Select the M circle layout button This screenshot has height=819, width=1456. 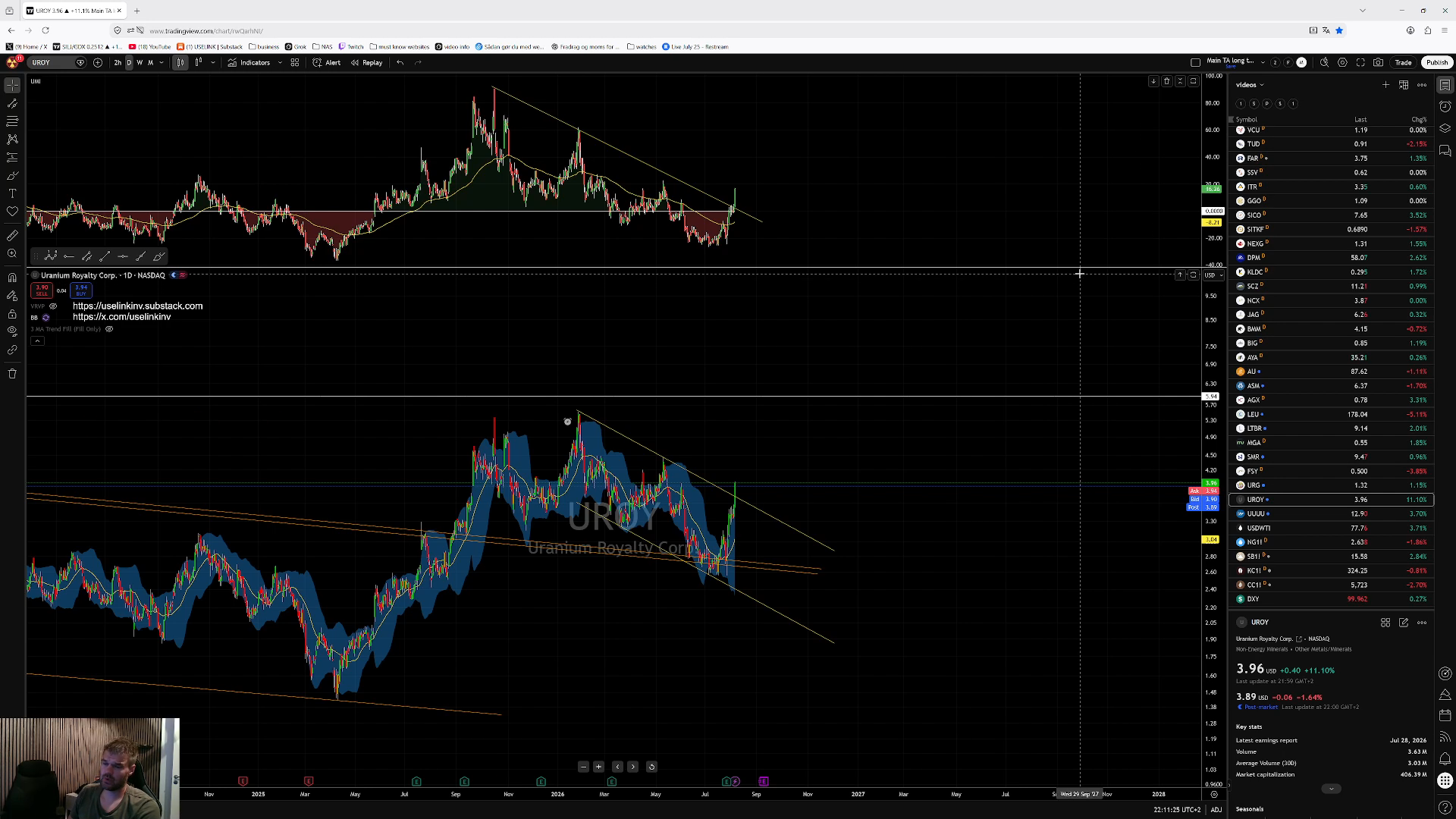1302,63
